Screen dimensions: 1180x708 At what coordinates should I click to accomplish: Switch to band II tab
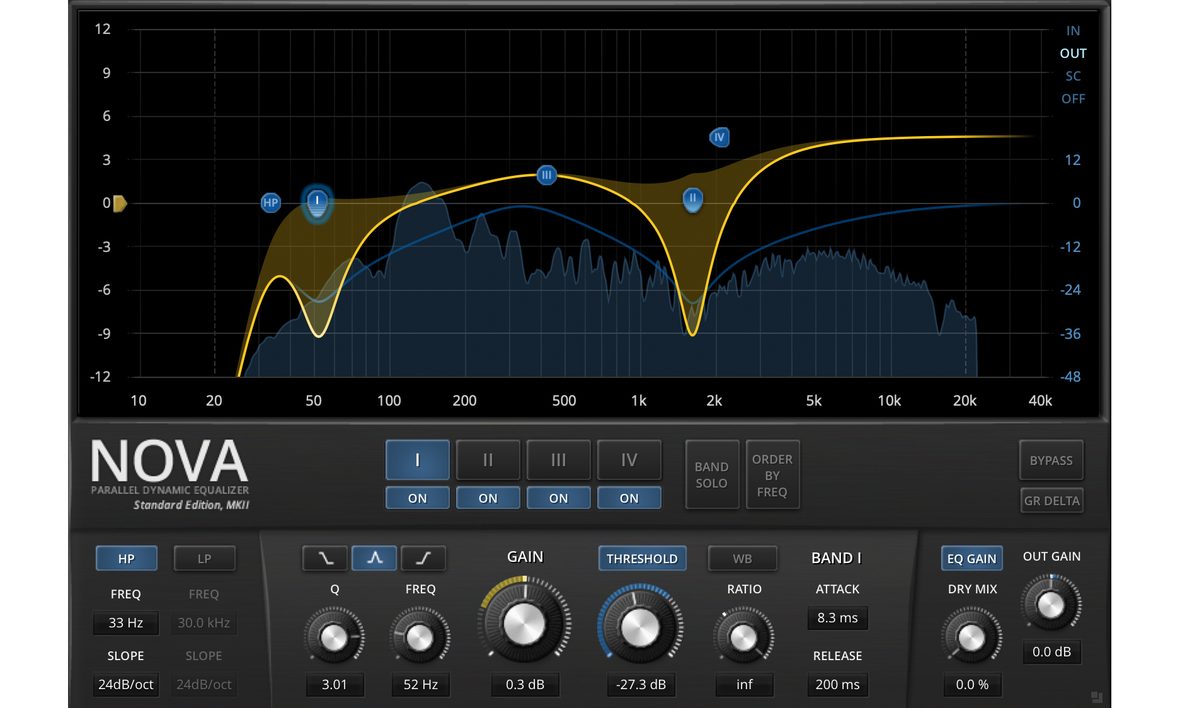[x=488, y=460]
